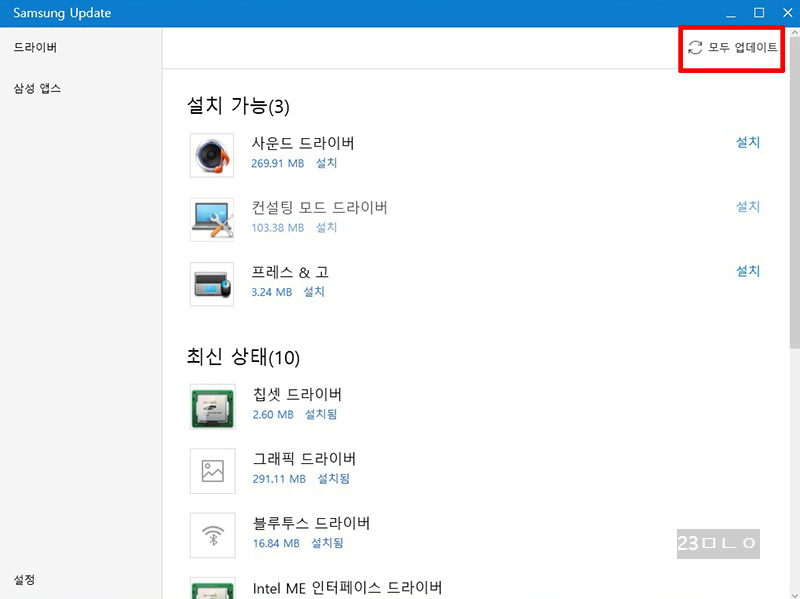Install 사운드 드라이버 with right-side 설치 link

pyautogui.click(x=748, y=142)
